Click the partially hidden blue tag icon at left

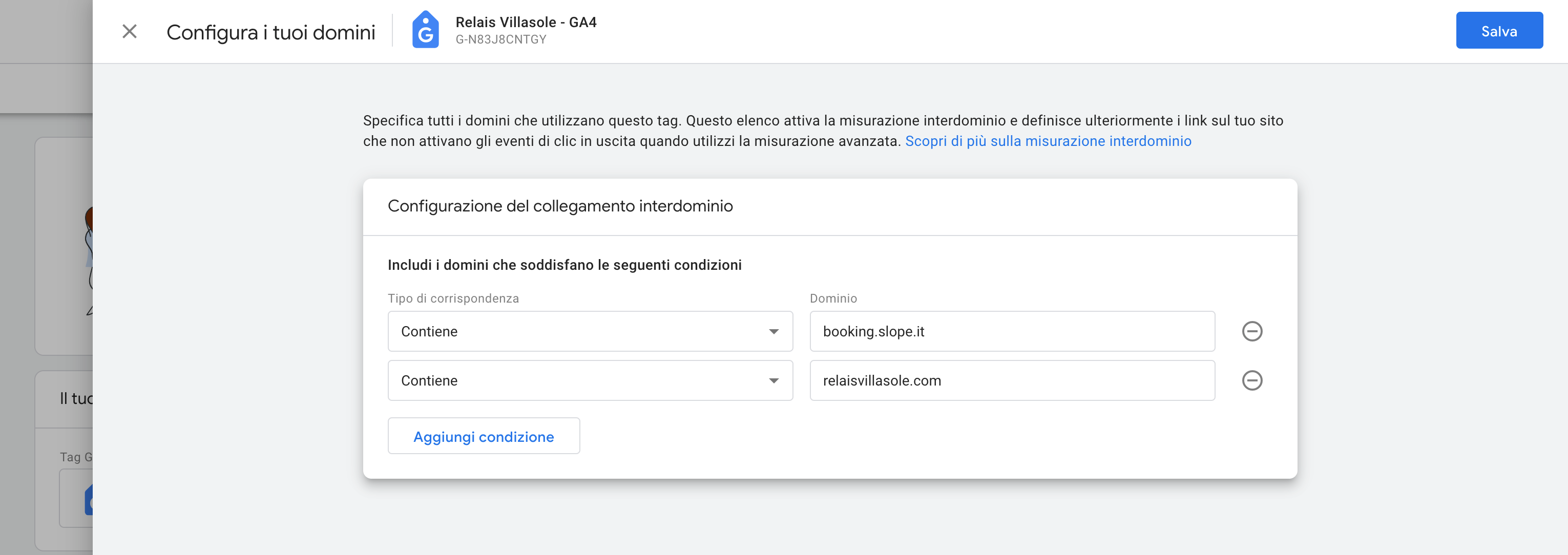[x=89, y=500]
